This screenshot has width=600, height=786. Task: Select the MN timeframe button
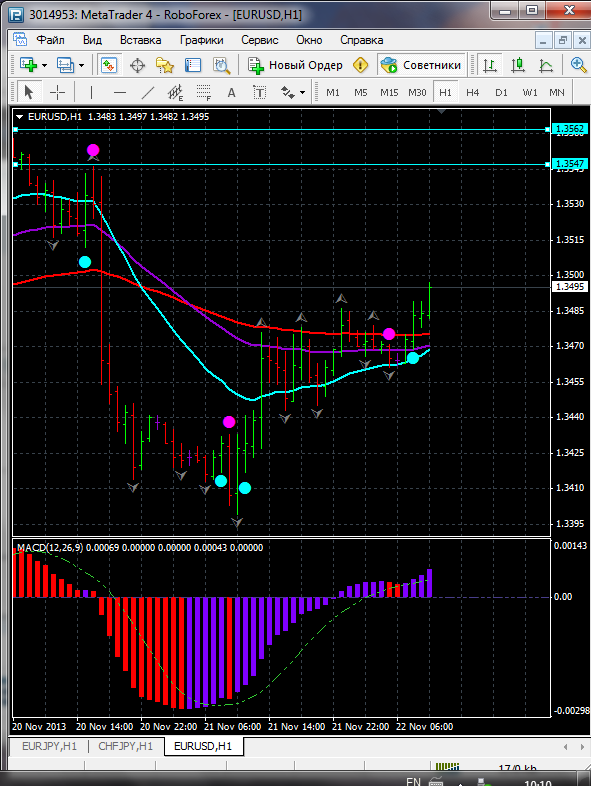point(557,92)
